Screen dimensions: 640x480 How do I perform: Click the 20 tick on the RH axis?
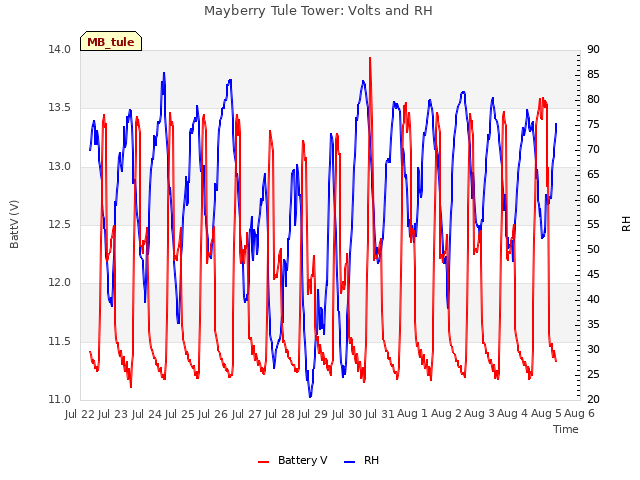click(593, 399)
